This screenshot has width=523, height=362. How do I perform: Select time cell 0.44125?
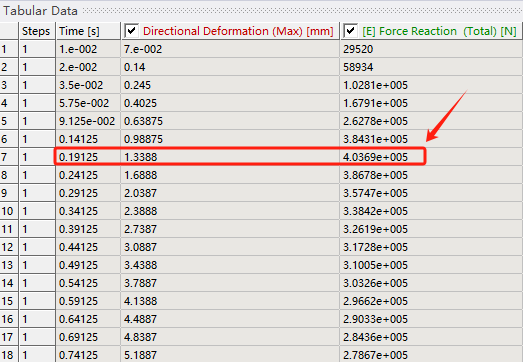(88, 248)
